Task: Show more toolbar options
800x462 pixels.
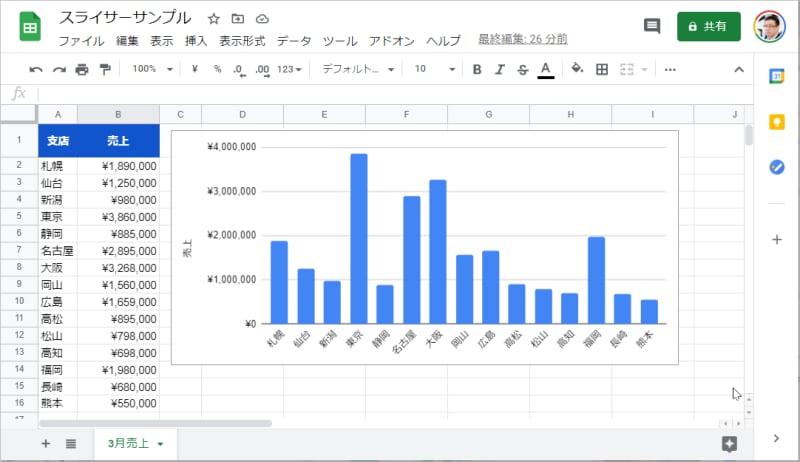Action: [x=670, y=69]
